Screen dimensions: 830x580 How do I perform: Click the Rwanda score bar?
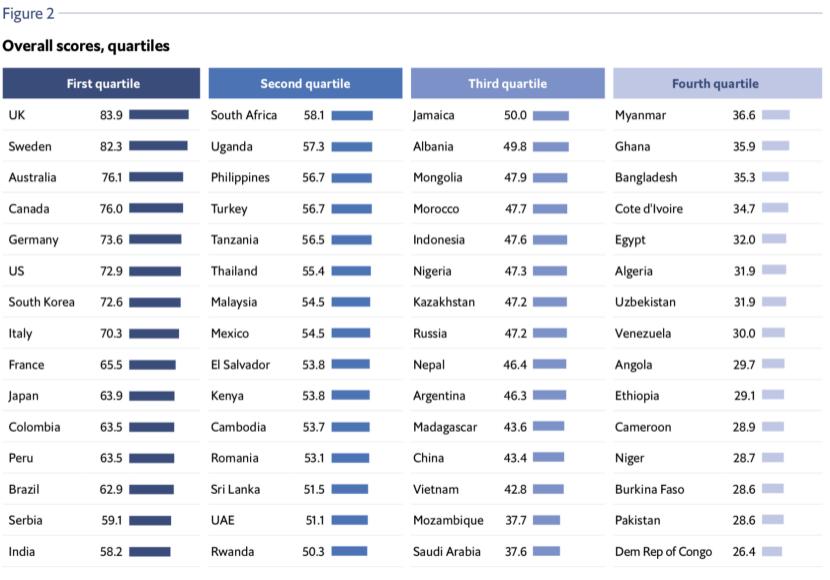tap(349, 551)
